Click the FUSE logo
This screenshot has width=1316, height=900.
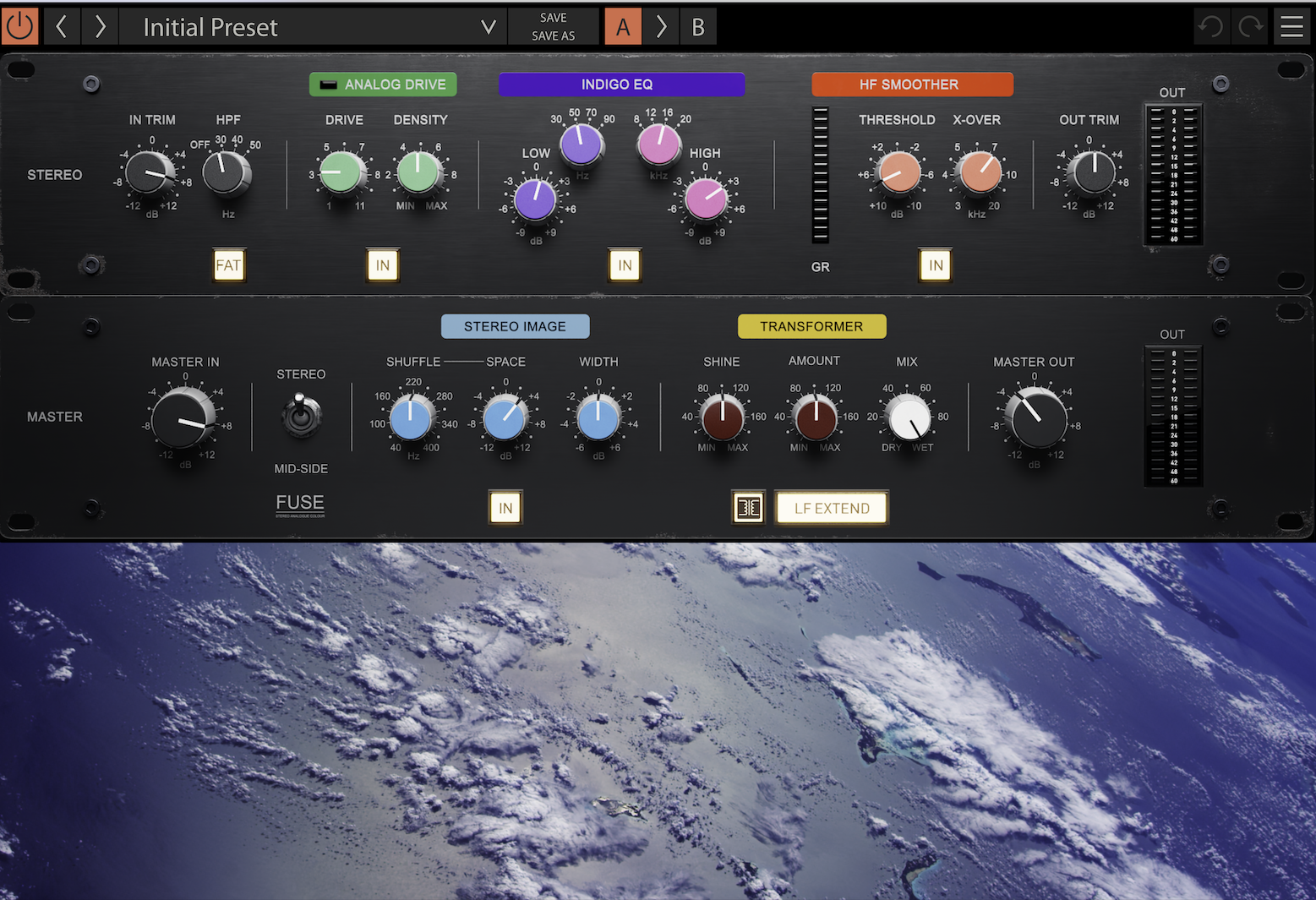pos(300,504)
